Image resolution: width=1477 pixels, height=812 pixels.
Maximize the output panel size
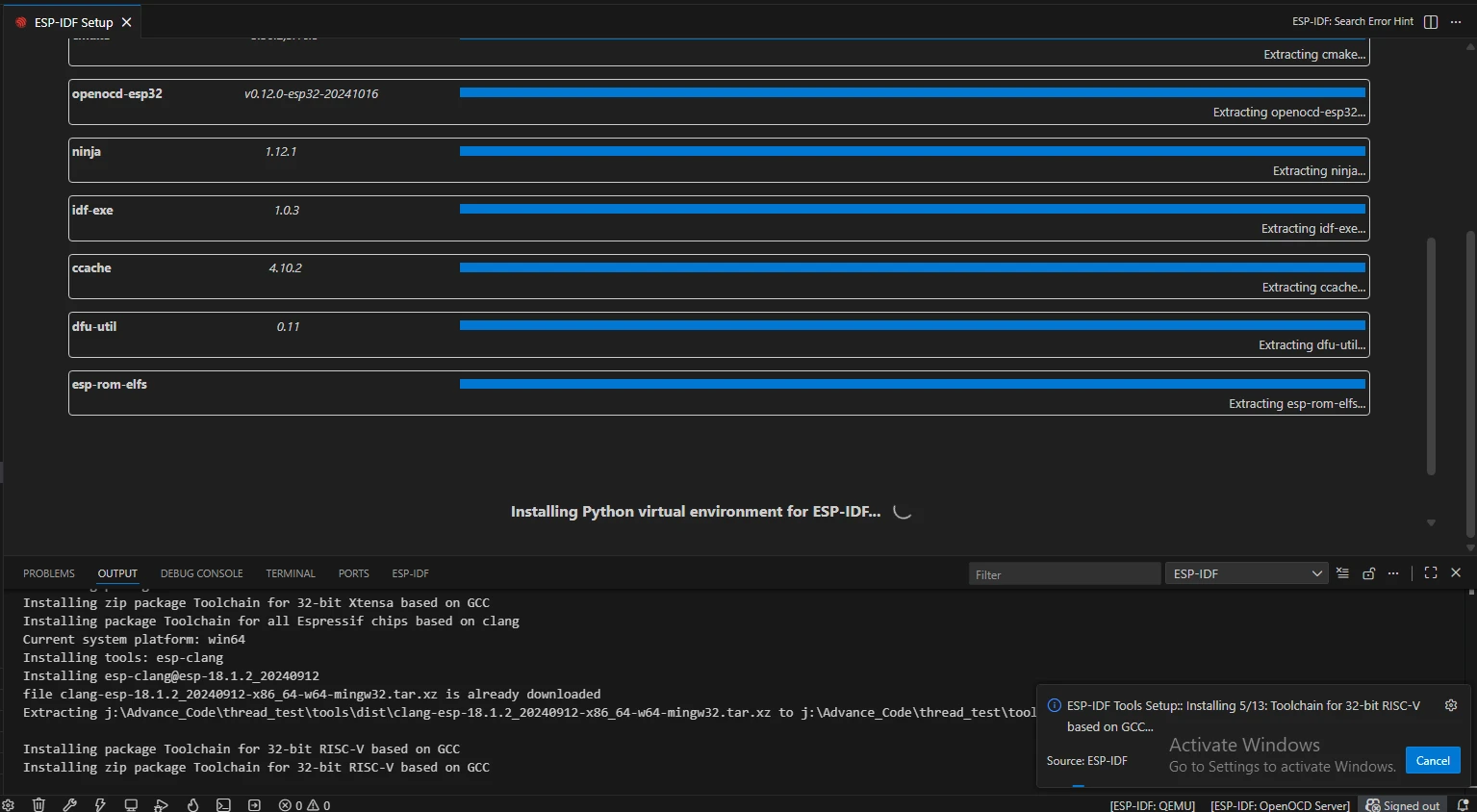click(1431, 573)
